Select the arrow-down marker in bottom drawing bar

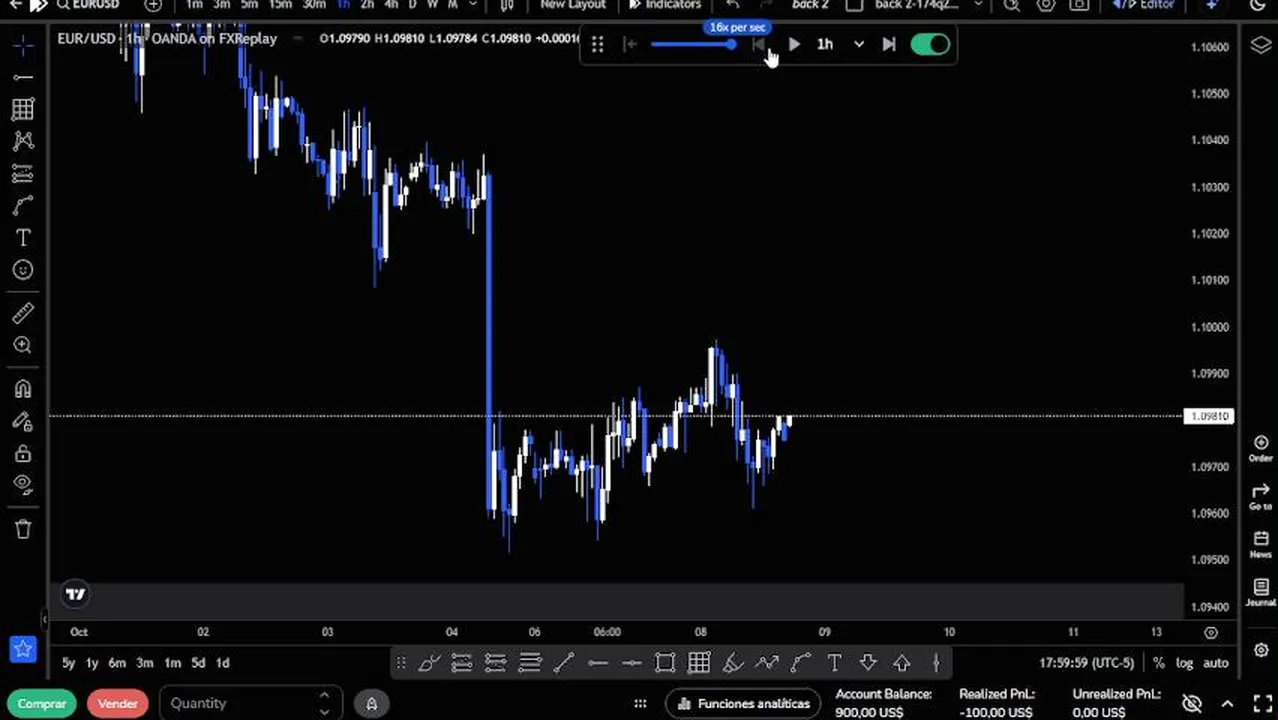tap(868, 663)
